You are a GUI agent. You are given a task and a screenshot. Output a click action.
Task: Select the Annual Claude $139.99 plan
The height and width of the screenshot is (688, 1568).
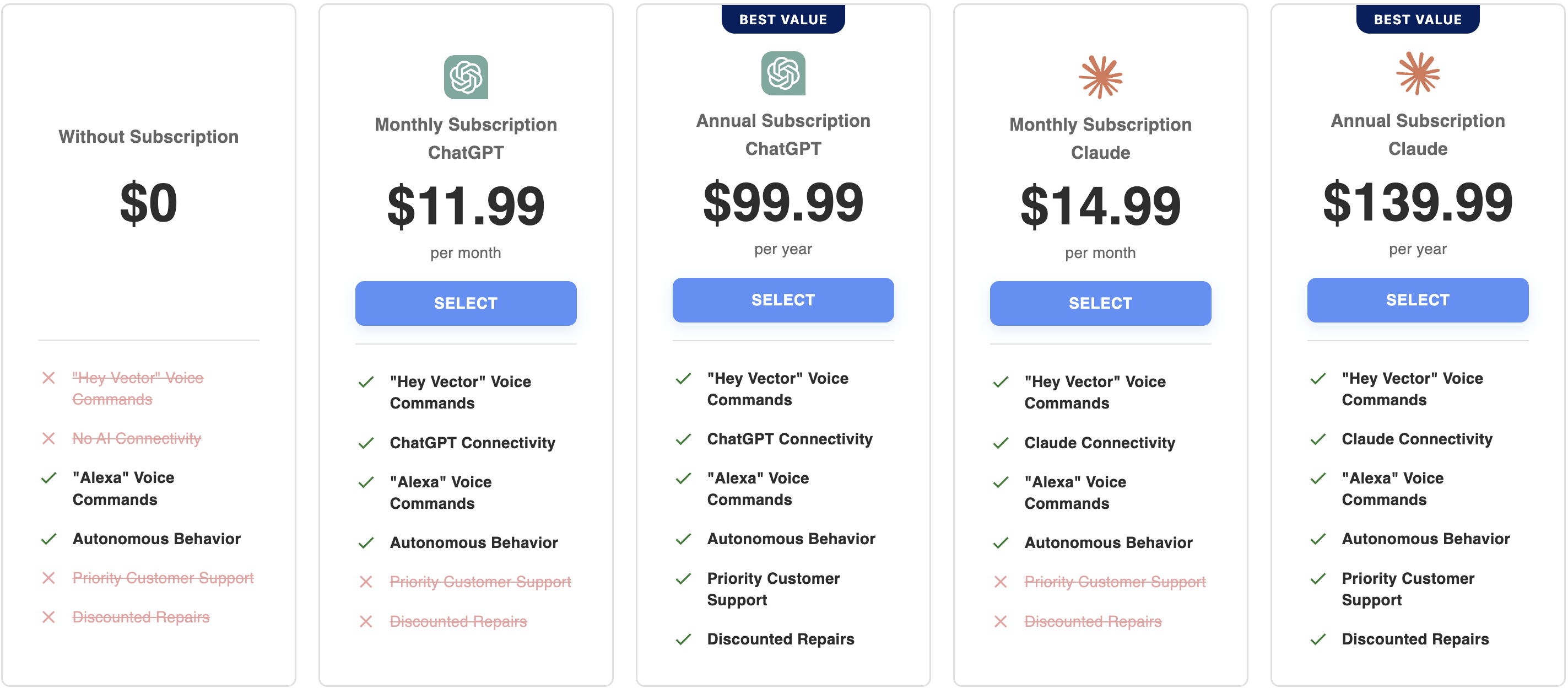tap(1418, 299)
